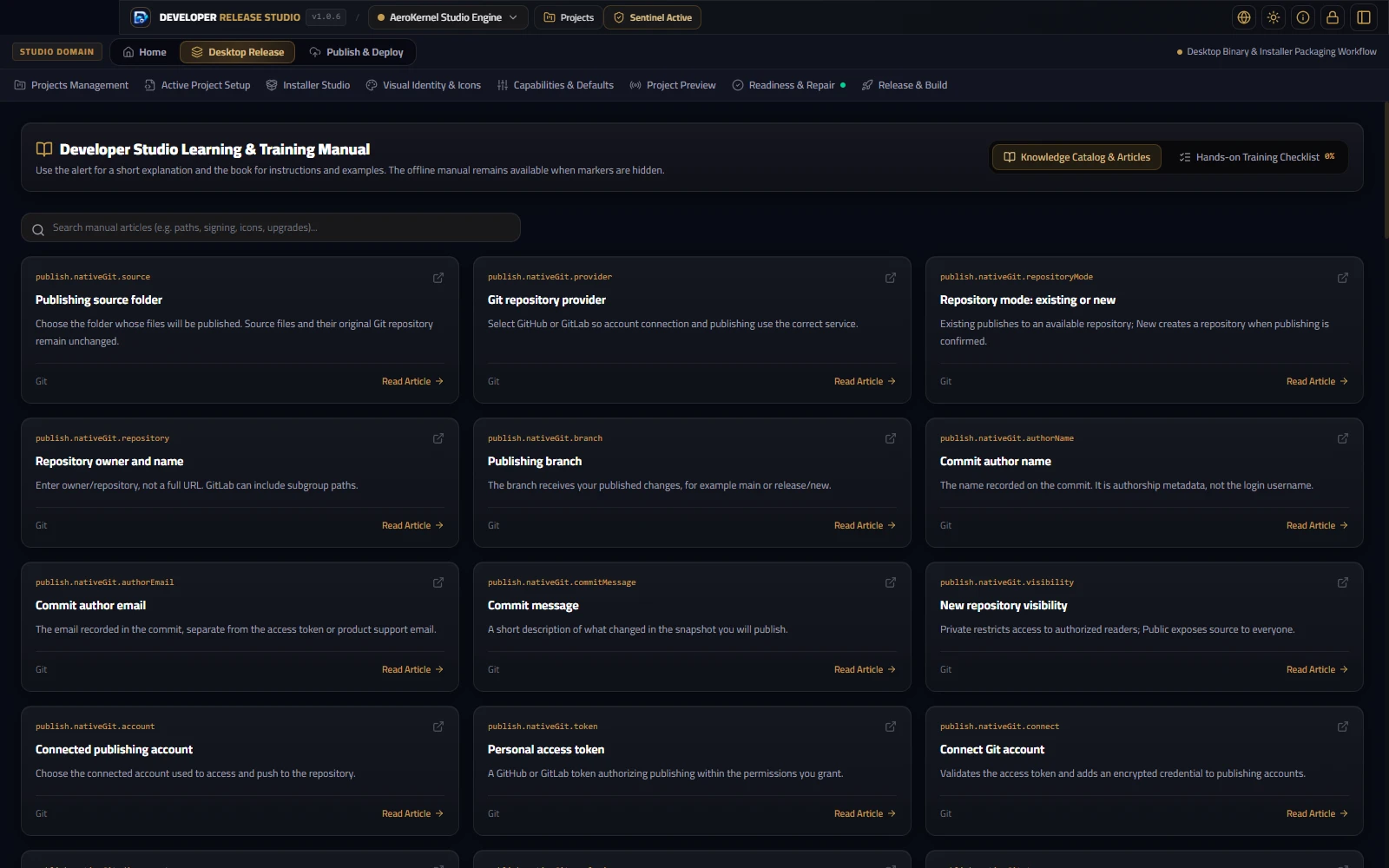This screenshot has width=1389, height=868.
Task: Open external link icon on Connect Git account card
Action: pyautogui.click(x=1343, y=727)
